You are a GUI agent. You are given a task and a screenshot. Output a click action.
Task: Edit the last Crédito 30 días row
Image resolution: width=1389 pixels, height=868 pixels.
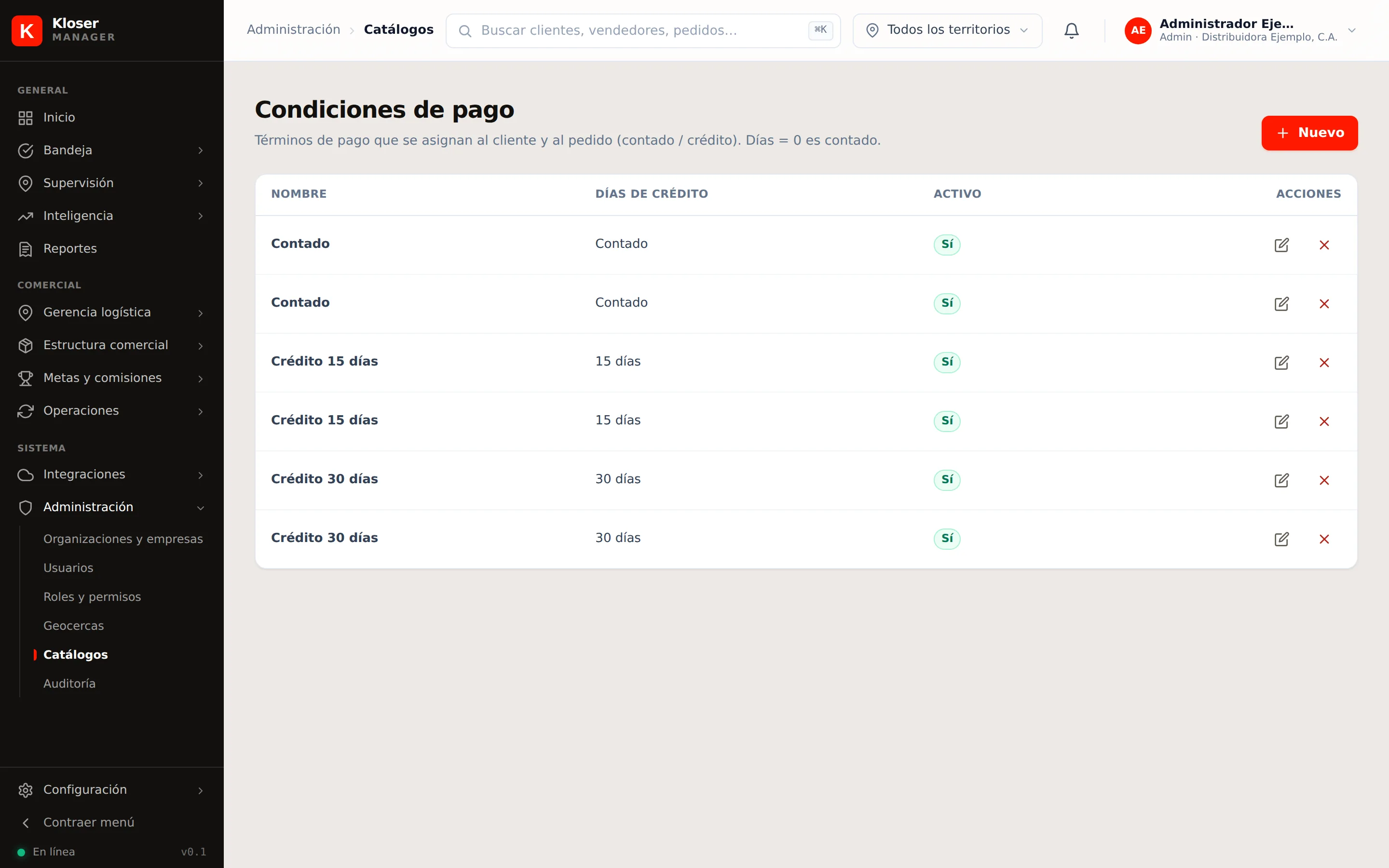click(1281, 539)
